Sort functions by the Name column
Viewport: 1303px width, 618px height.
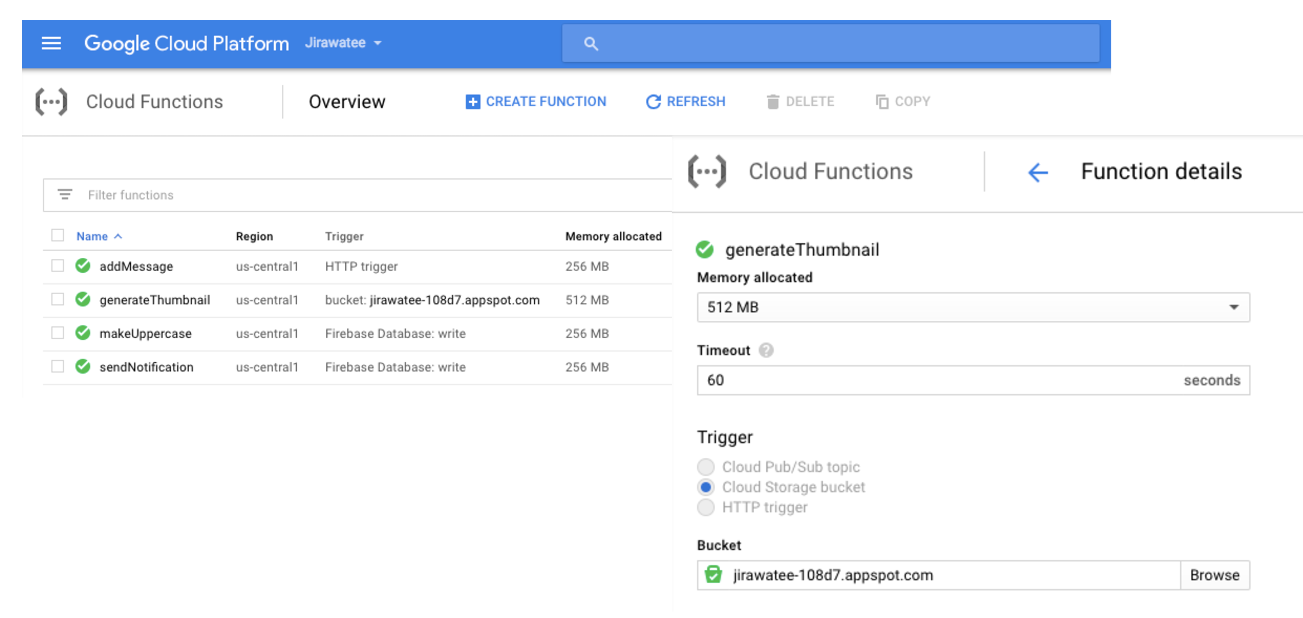92,235
